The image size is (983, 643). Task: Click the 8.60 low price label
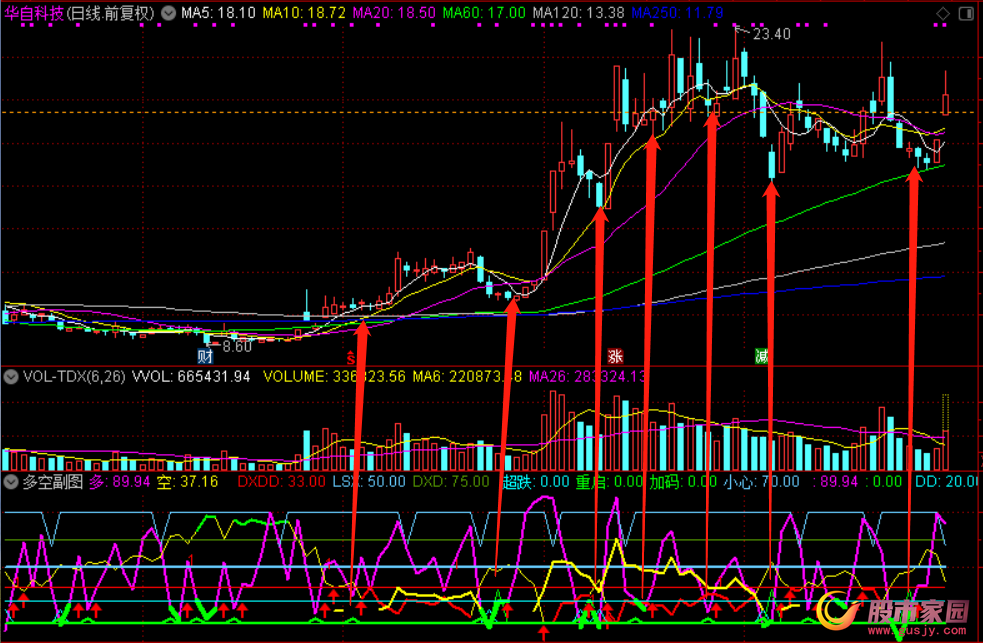237,346
